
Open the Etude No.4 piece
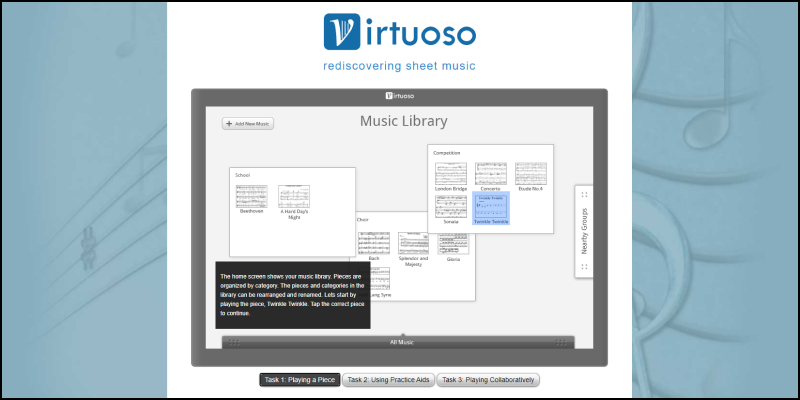(531, 174)
